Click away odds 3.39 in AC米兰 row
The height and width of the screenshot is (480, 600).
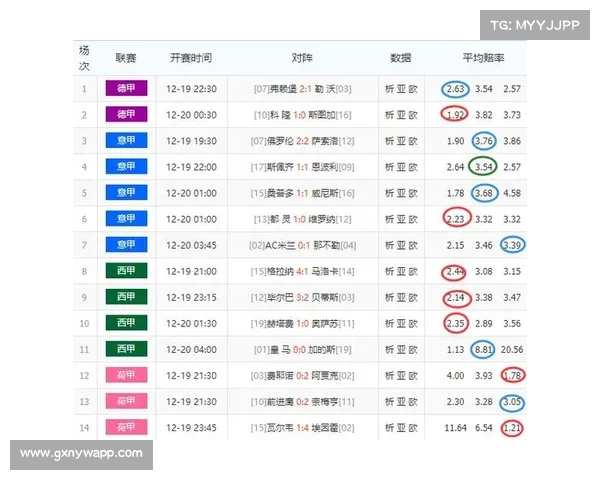512,245
